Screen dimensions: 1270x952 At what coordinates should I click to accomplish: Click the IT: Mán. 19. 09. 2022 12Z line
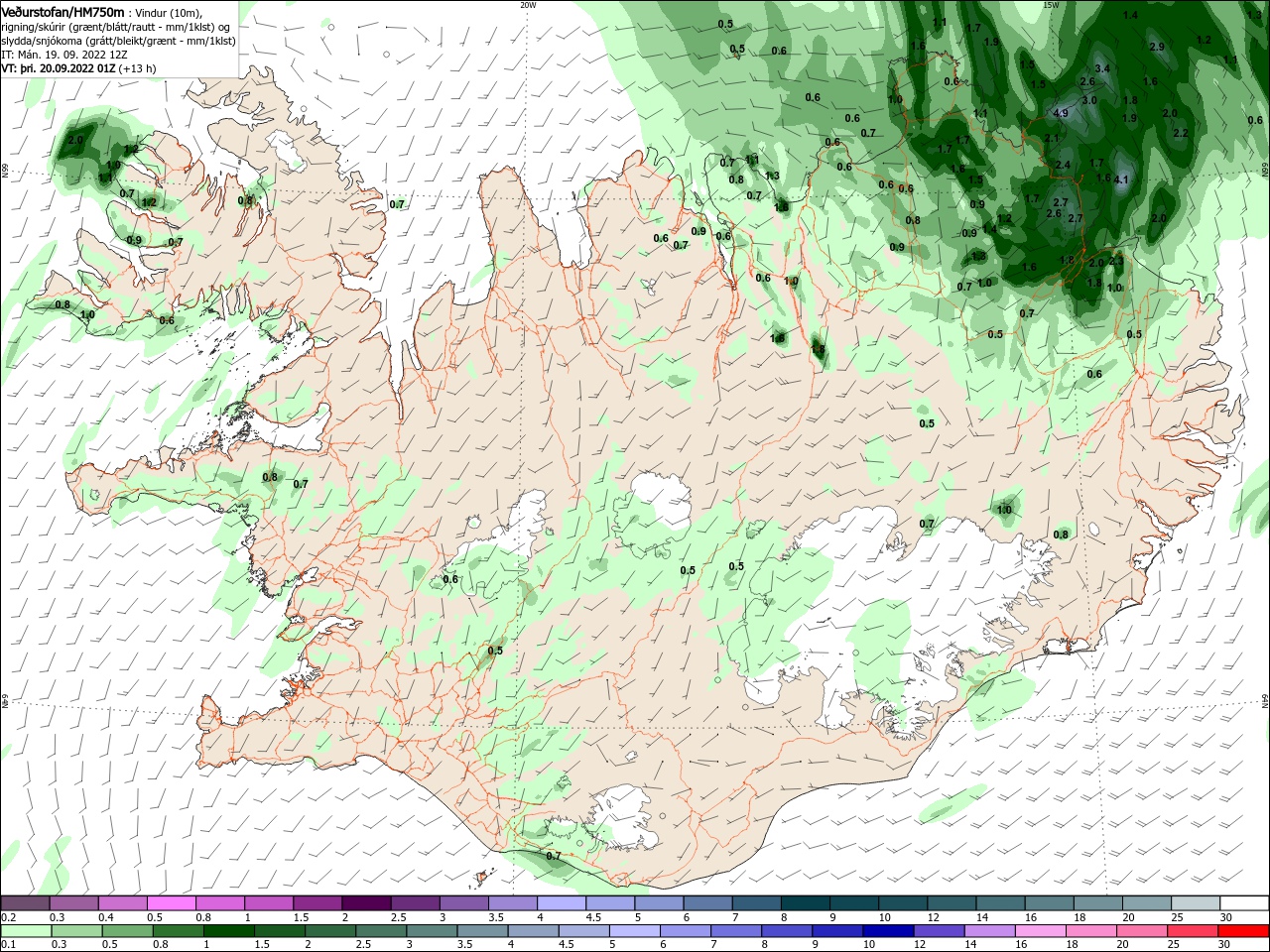tap(65, 55)
